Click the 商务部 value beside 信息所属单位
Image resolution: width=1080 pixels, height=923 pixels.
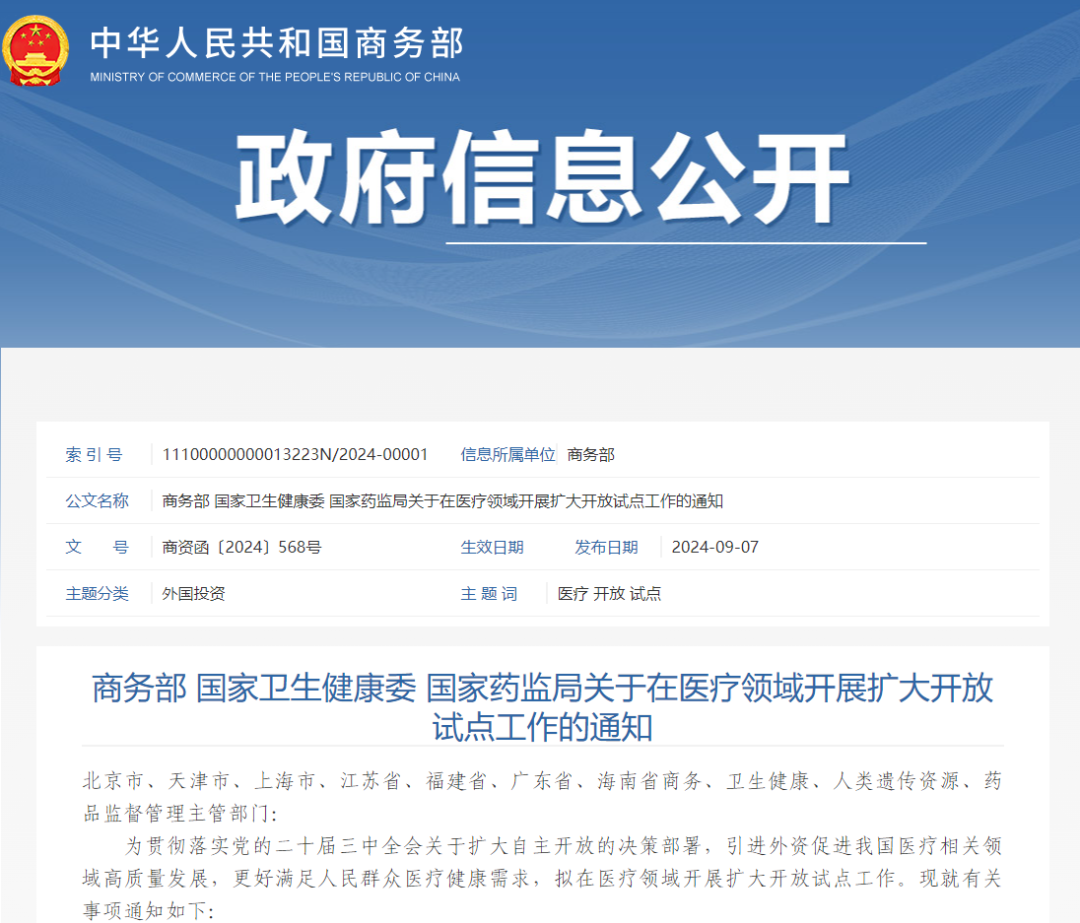tap(591, 455)
